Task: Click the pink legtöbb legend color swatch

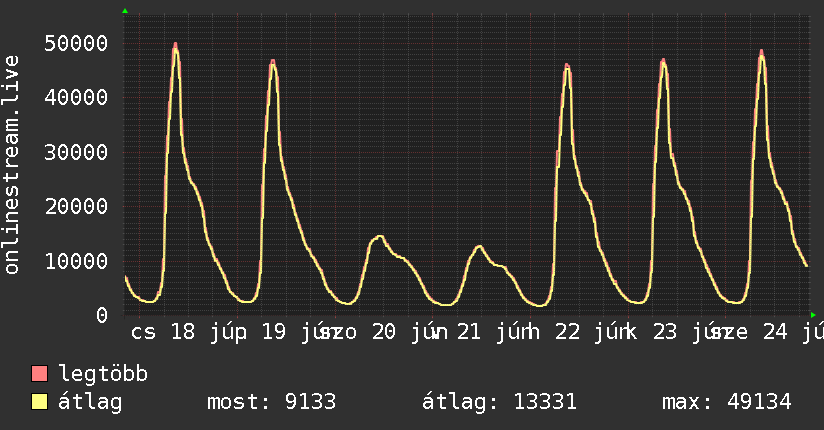Action: (39, 373)
